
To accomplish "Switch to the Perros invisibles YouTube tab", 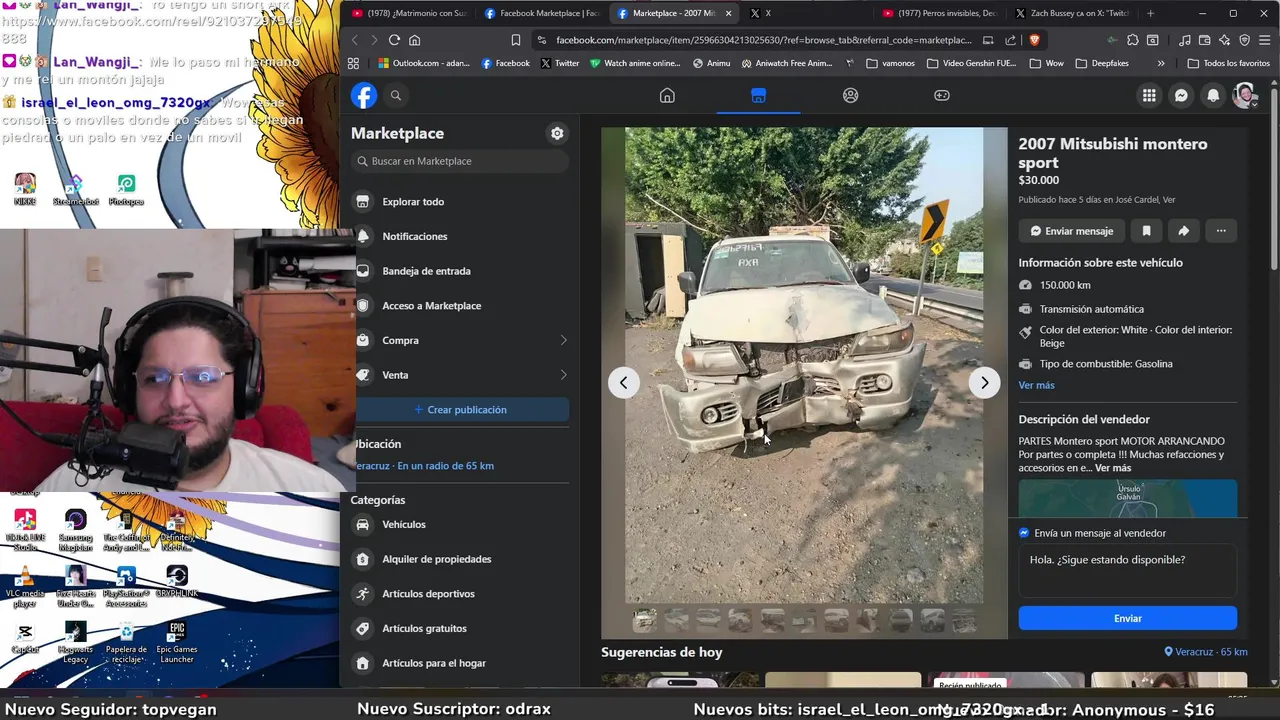I will click(940, 13).
